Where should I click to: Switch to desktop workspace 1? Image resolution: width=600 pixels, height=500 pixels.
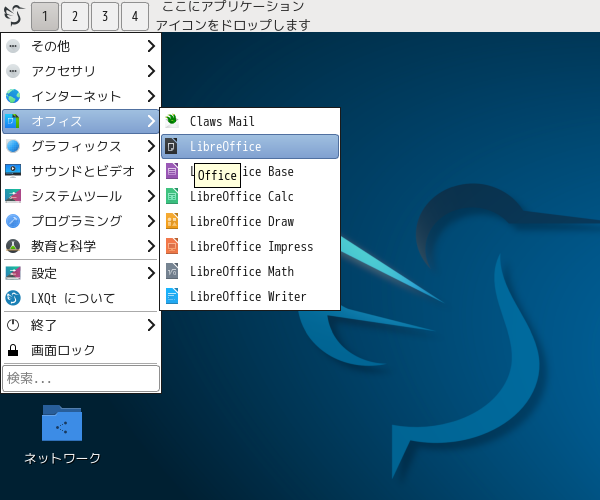(45, 16)
